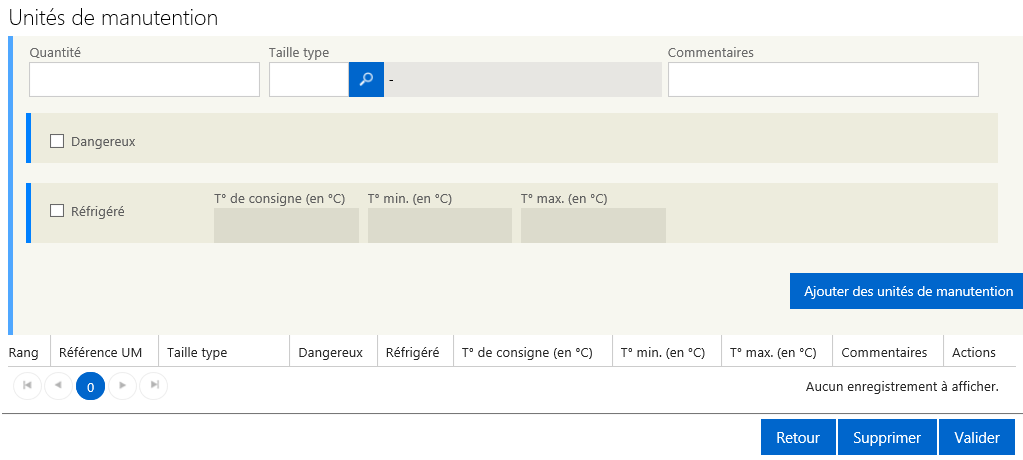Image resolution: width=1023 pixels, height=460 pixels.
Task: Click the Valider button
Action: coord(977,437)
